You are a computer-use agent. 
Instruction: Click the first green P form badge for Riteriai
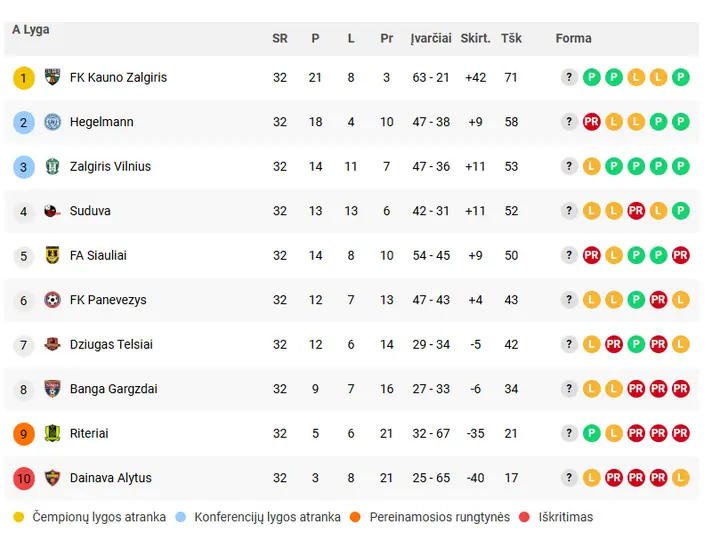[591, 433]
